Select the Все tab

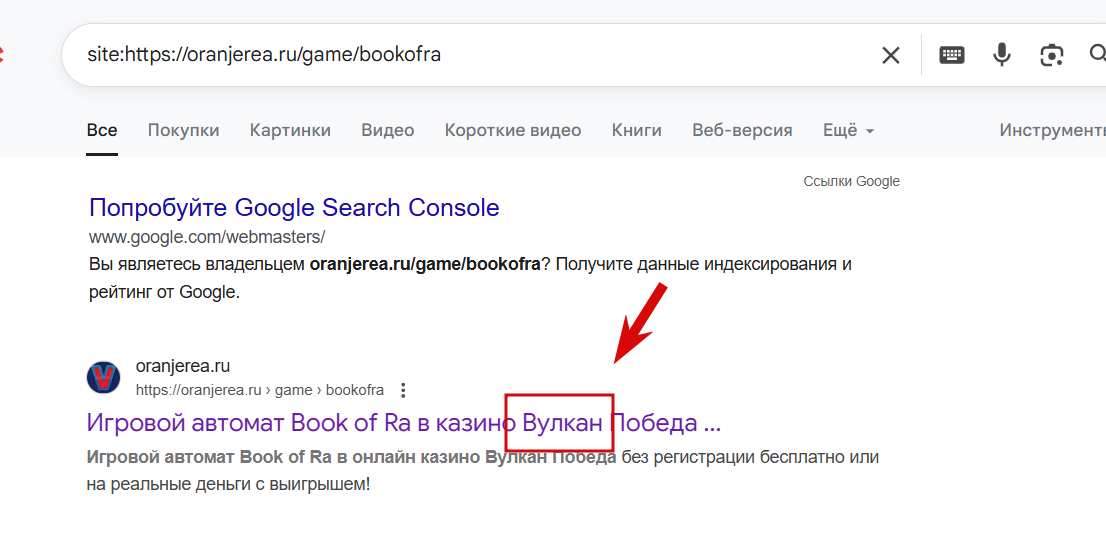[102, 130]
